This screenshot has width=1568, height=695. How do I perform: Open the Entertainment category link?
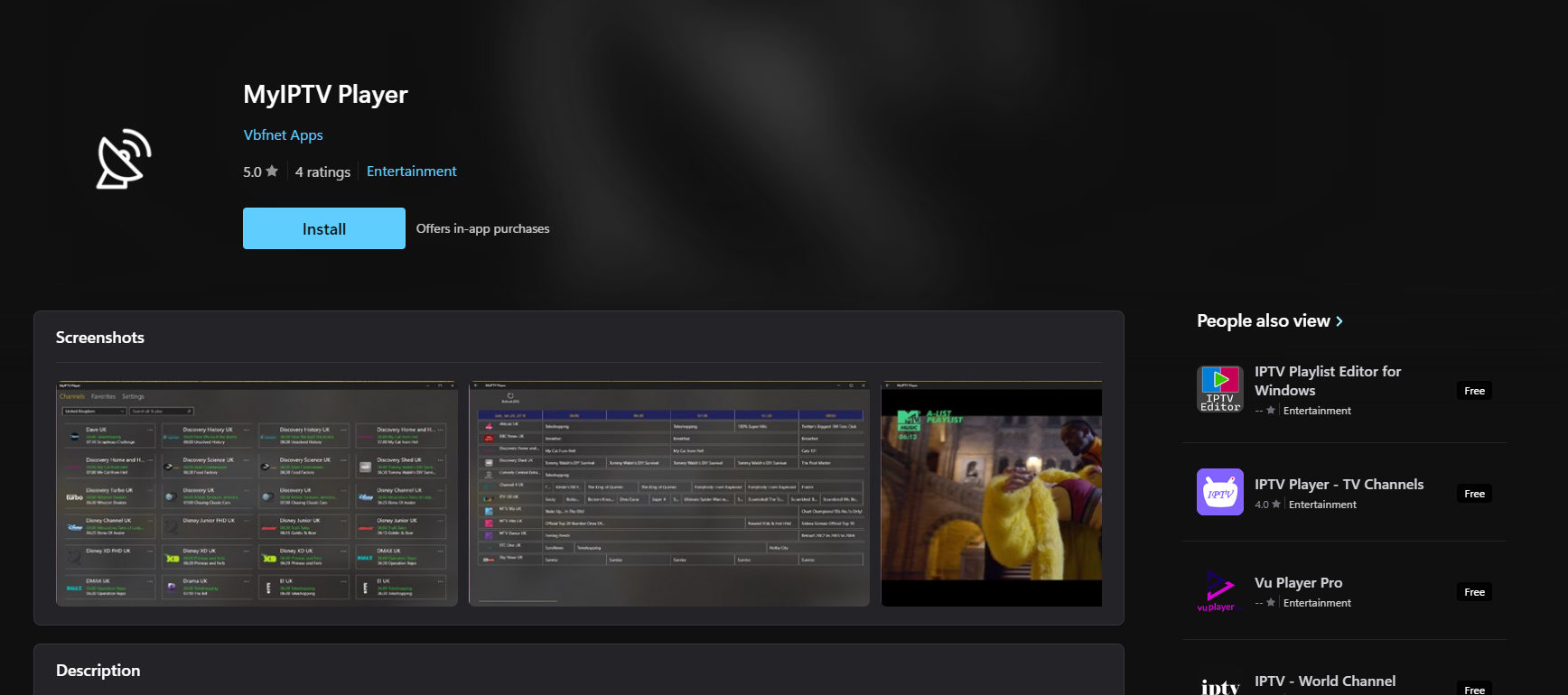(x=411, y=171)
